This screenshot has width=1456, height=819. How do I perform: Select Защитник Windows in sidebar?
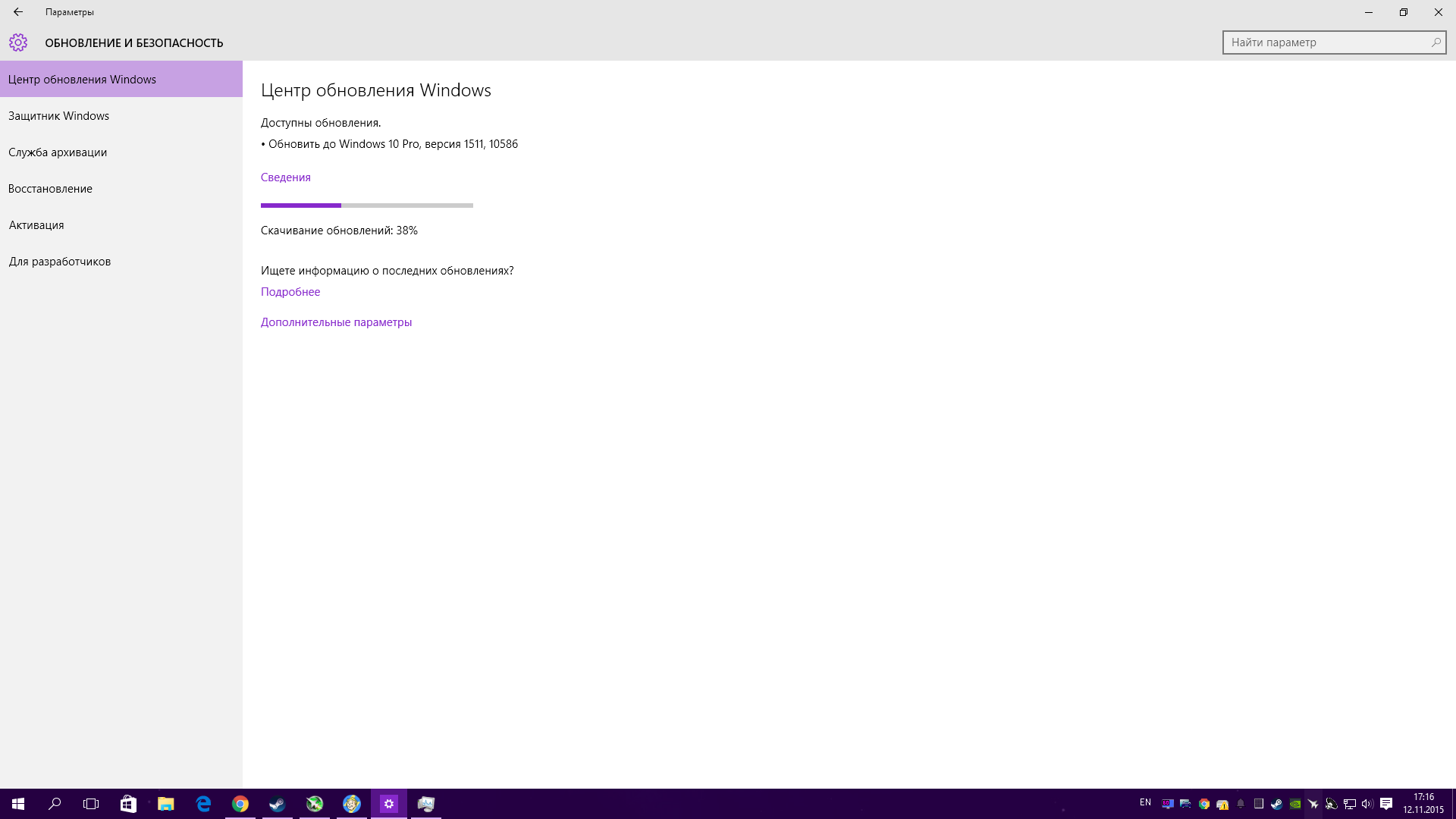click(59, 116)
